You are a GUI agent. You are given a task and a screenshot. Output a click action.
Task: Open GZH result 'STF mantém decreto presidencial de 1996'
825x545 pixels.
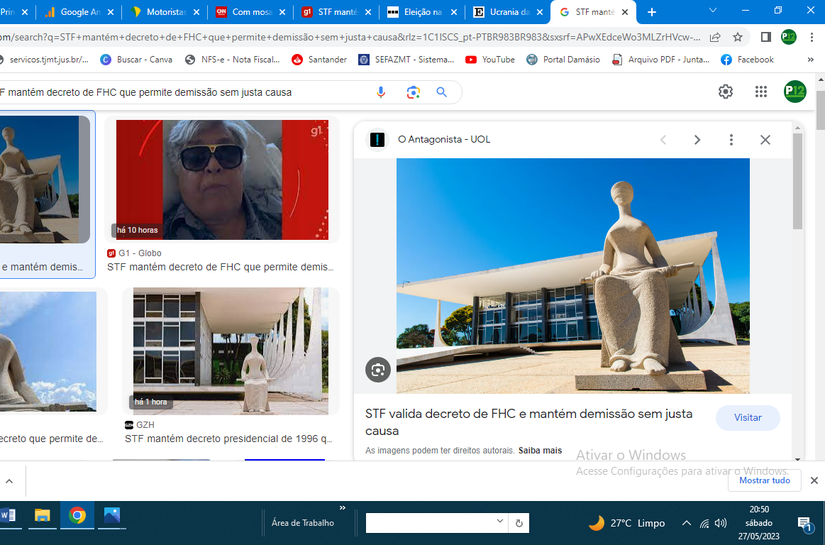tap(228, 439)
